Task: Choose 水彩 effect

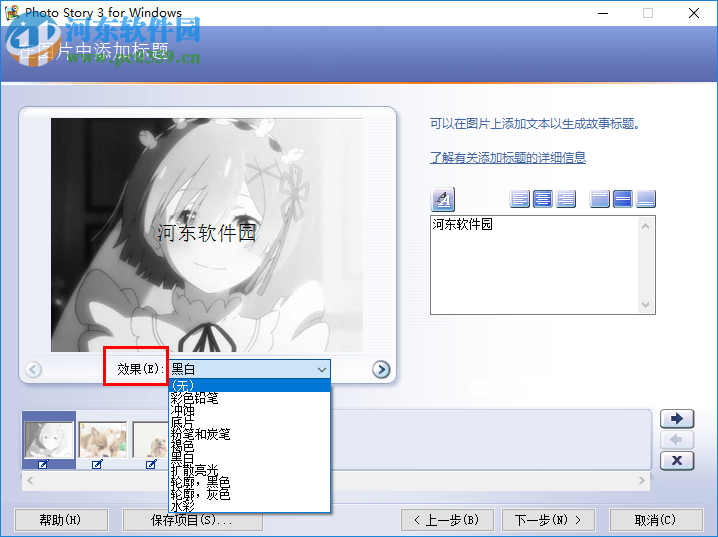Action: 250,506
